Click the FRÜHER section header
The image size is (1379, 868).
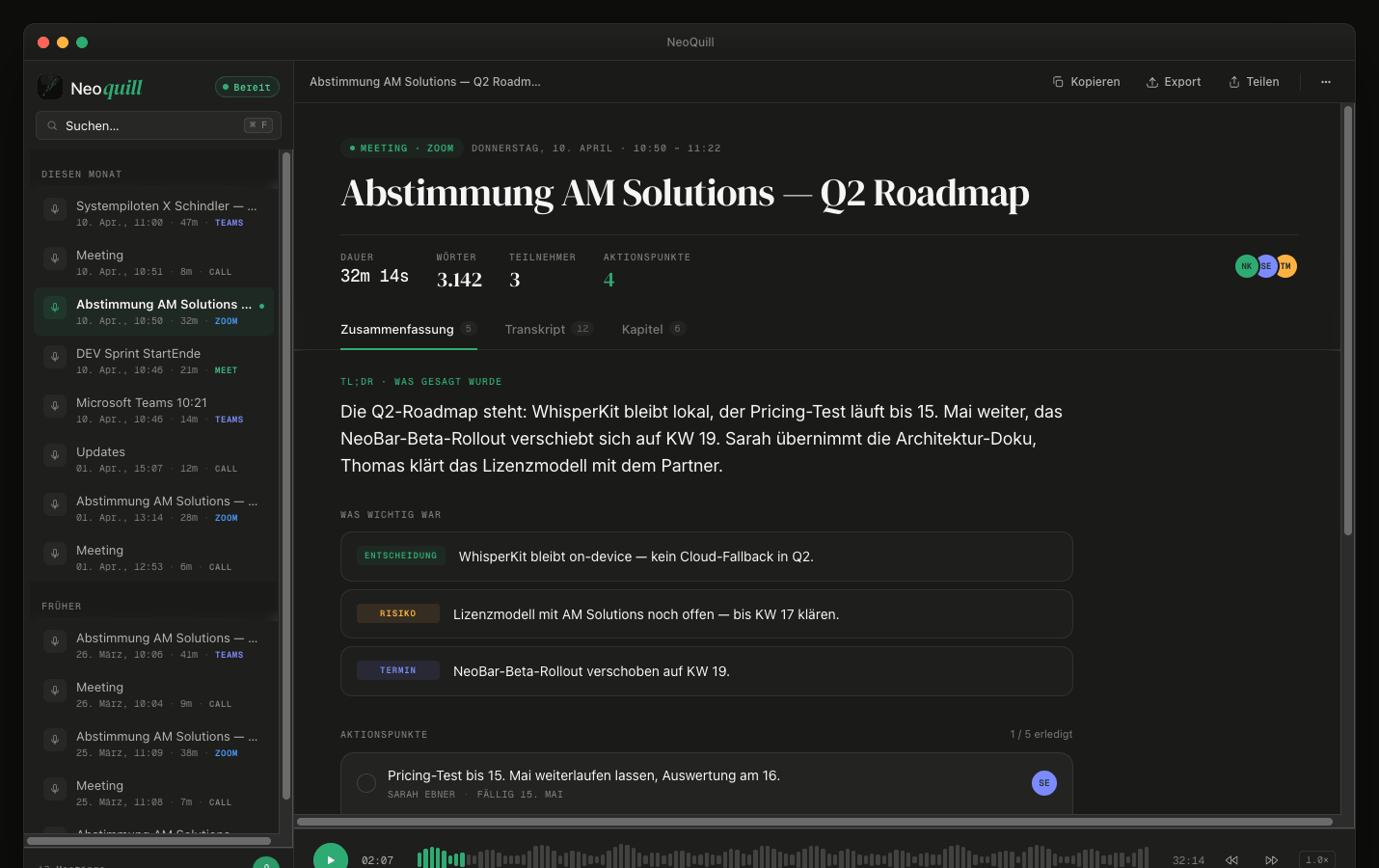click(x=62, y=607)
